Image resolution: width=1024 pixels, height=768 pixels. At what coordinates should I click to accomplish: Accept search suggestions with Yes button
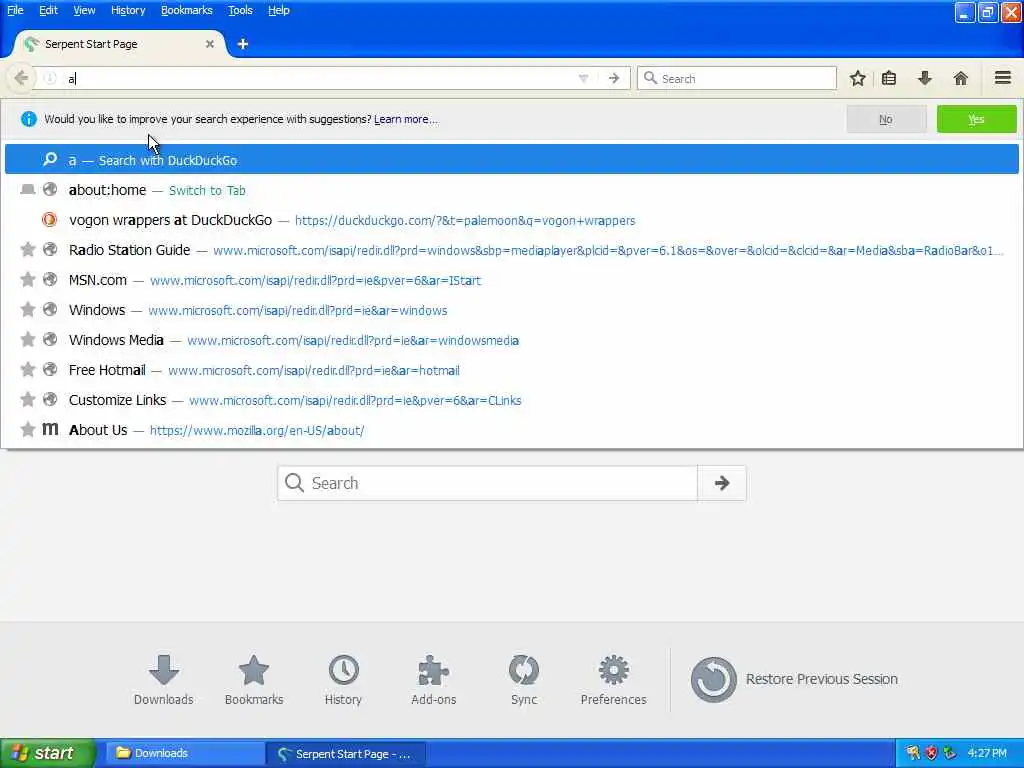pyautogui.click(x=976, y=119)
